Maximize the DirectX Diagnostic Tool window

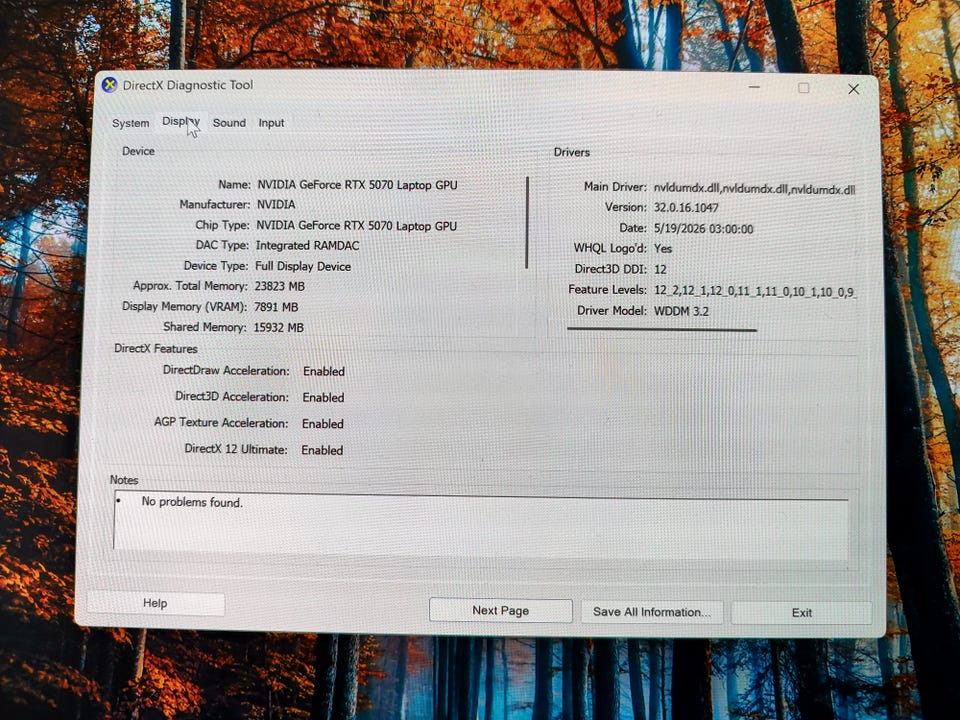point(804,88)
